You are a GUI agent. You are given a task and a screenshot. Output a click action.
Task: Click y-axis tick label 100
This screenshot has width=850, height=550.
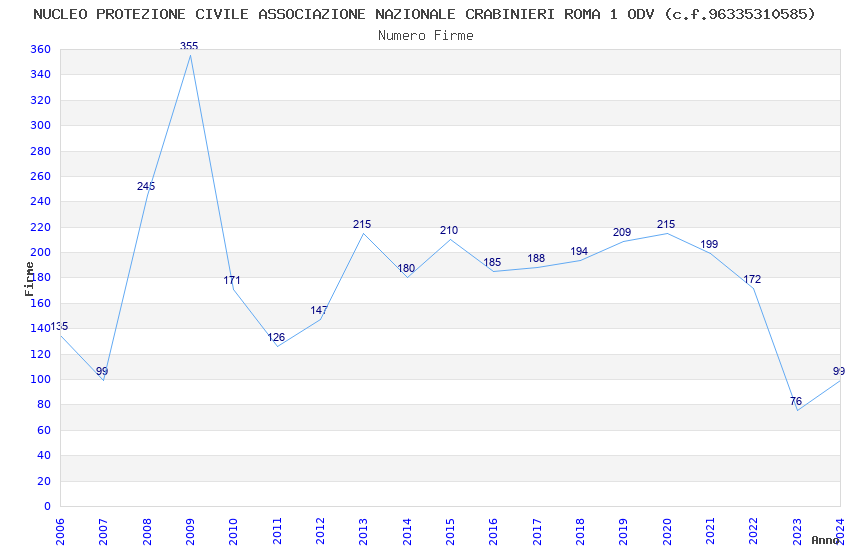[41, 379]
